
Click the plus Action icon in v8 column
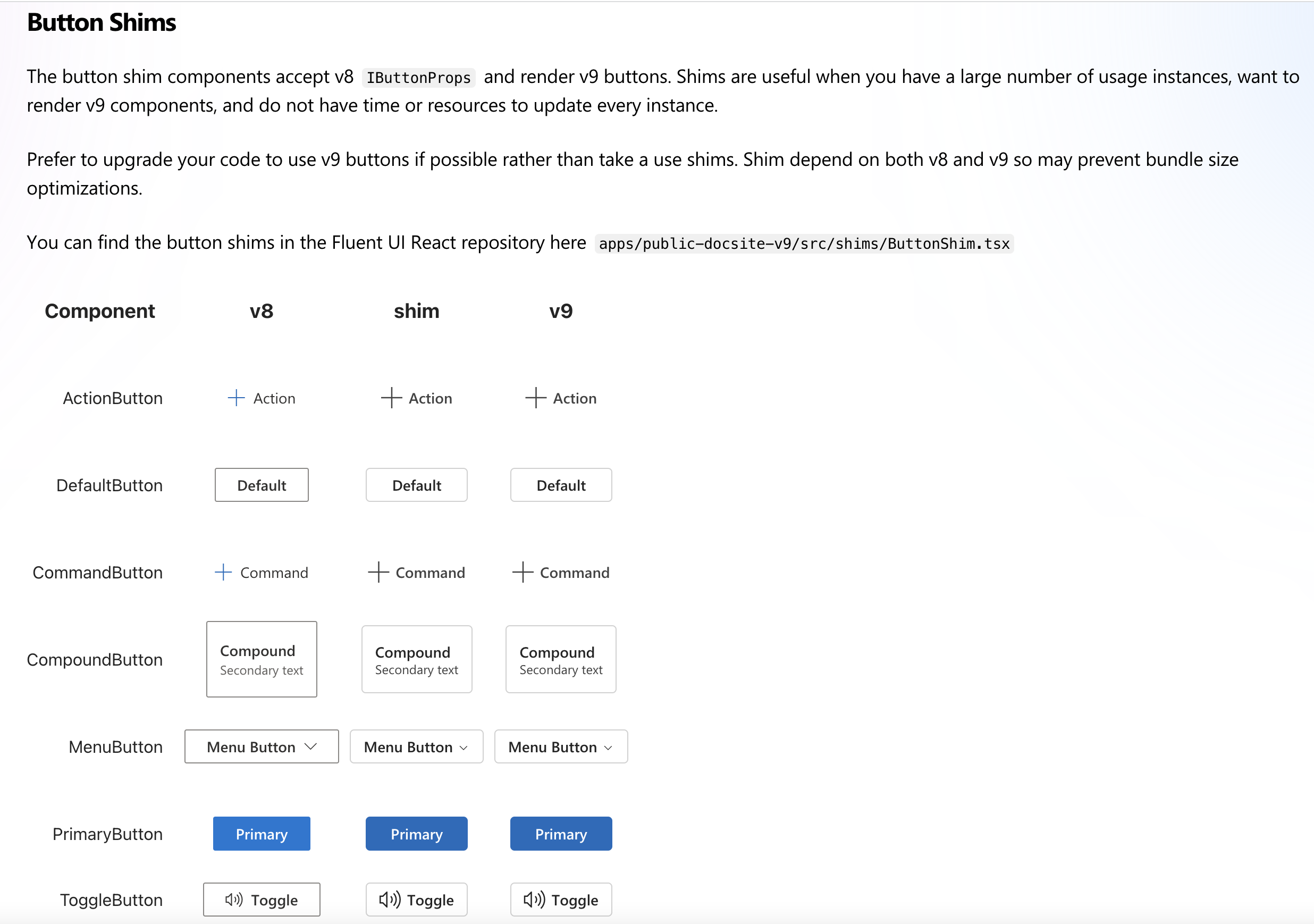(236, 397)
